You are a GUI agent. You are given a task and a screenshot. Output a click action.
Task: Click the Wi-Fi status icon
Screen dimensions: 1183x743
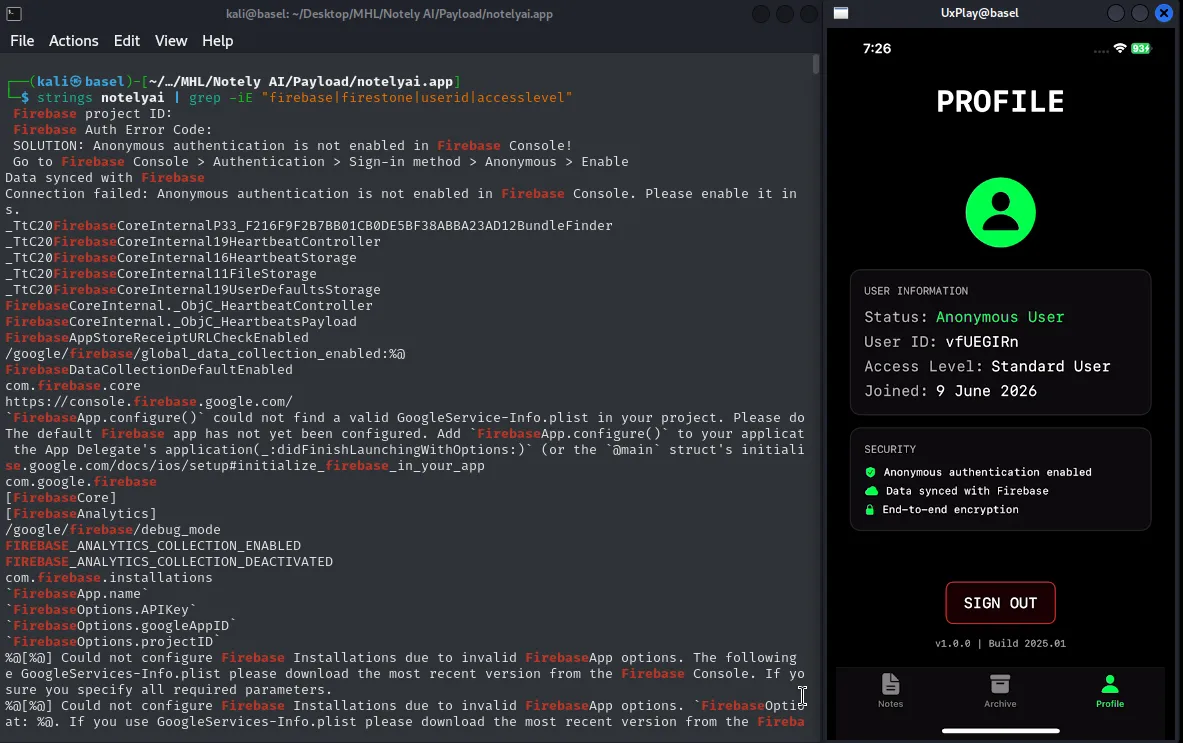point(1120,48)
